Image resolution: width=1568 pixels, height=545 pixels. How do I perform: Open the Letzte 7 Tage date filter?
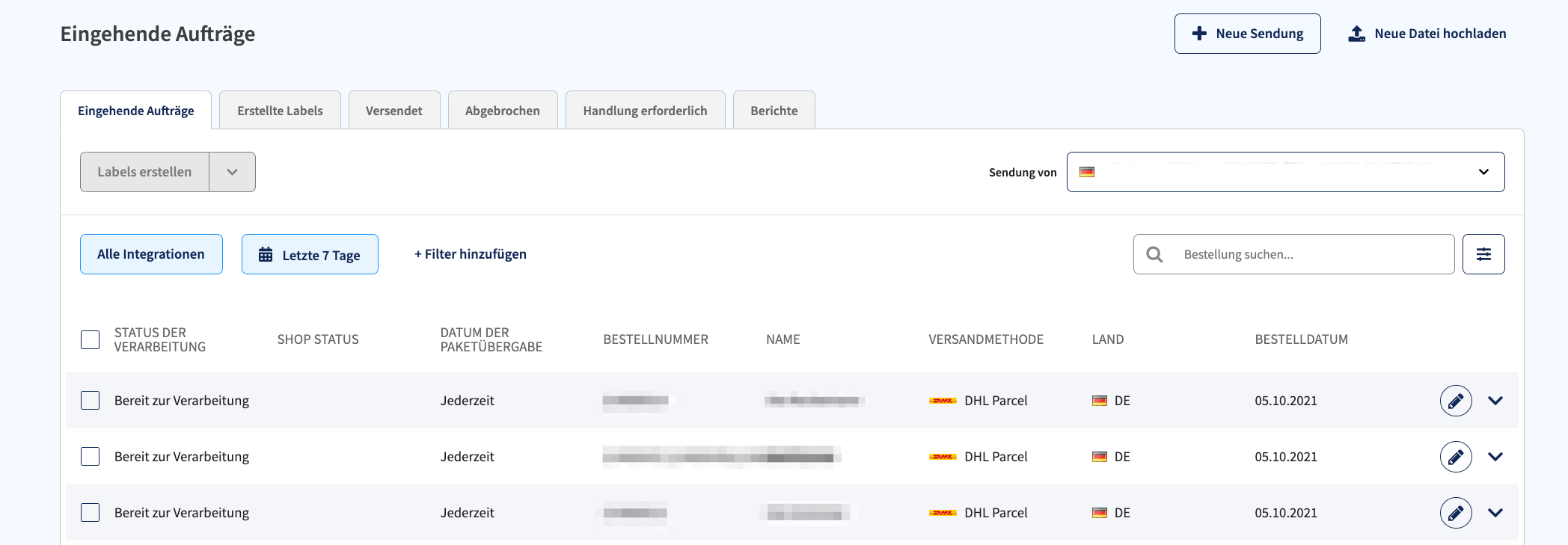pos(310,254)
